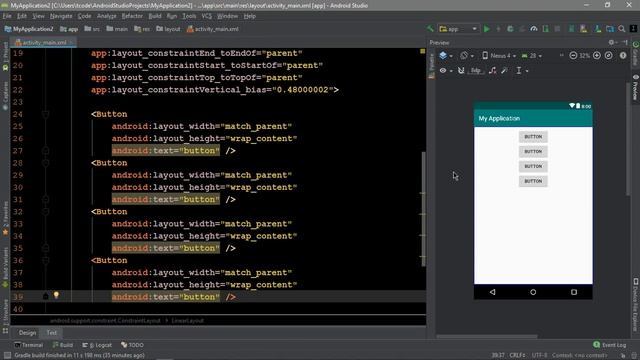Open the Preview panel gear settings dropdown

pos(612,42)
